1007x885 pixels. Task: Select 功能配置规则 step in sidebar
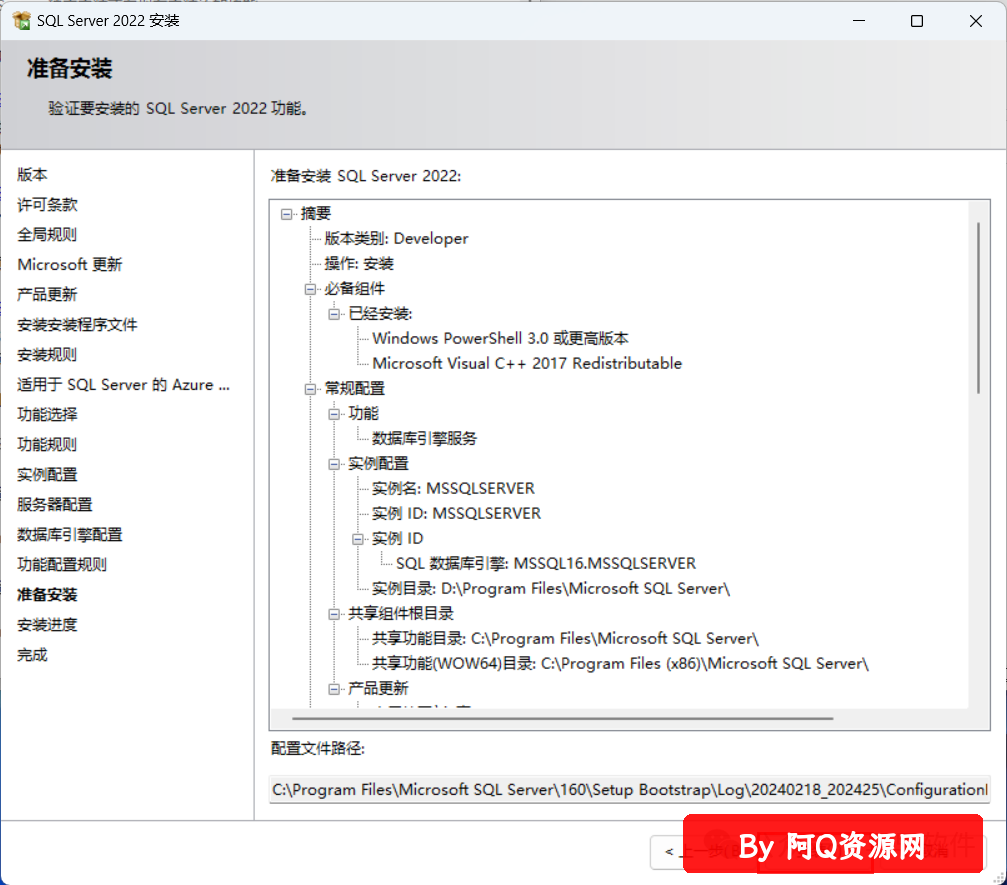point(62,565)
